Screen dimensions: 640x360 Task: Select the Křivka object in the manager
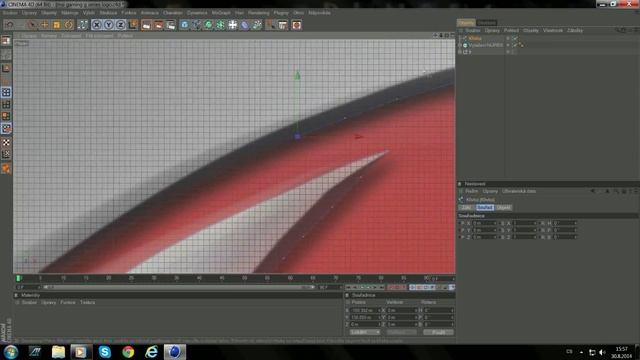[475, 38]
